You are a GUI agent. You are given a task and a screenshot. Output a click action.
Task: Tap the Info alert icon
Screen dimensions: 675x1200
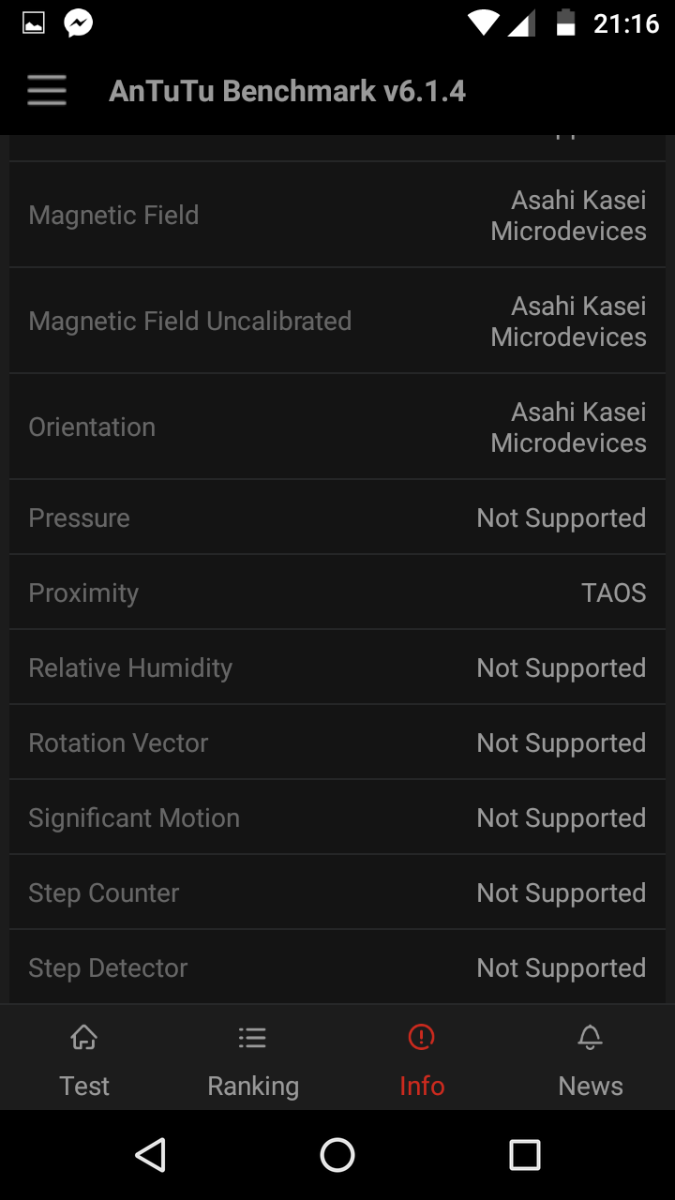point(421,1038)
